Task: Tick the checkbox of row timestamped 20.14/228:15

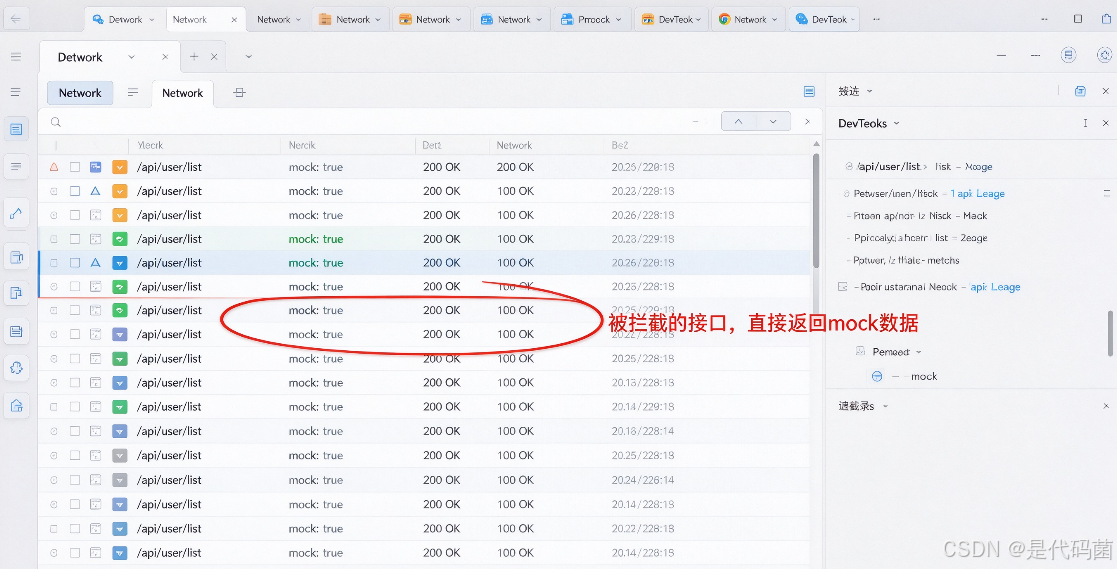Action: click(75, 553)
